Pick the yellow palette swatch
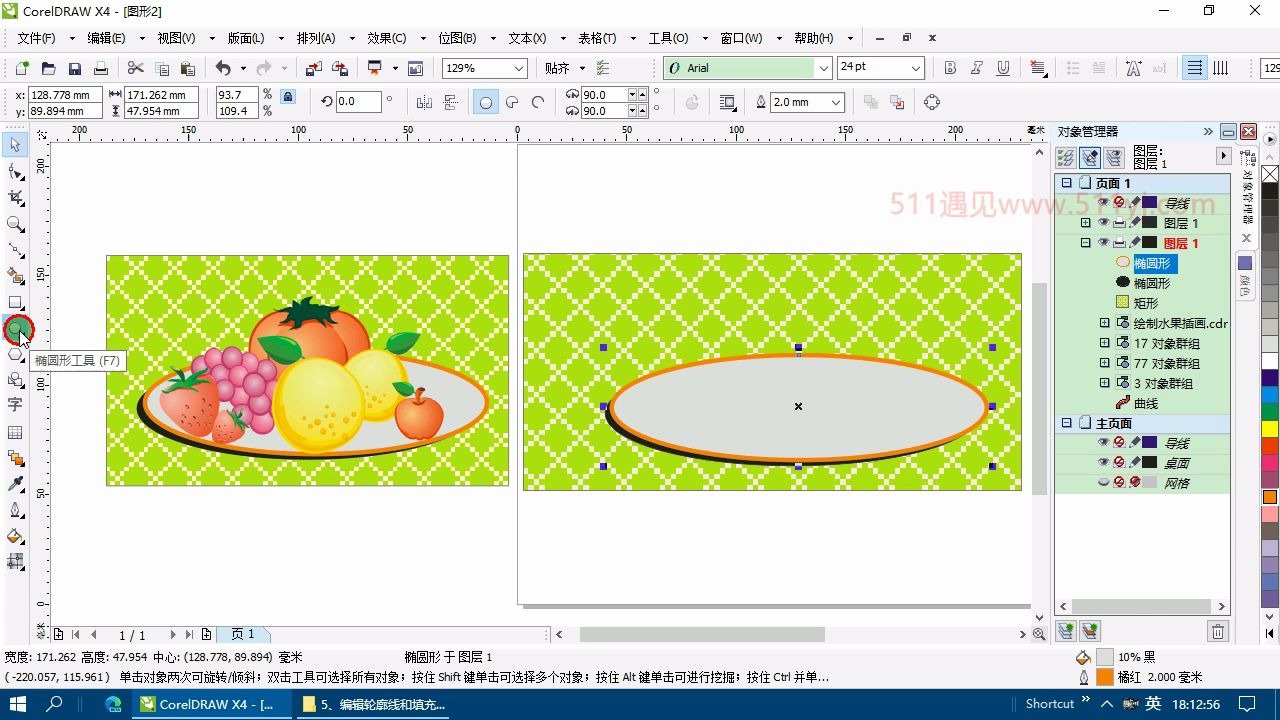This screenshot has height=720, width=1280. [1270, 429]
